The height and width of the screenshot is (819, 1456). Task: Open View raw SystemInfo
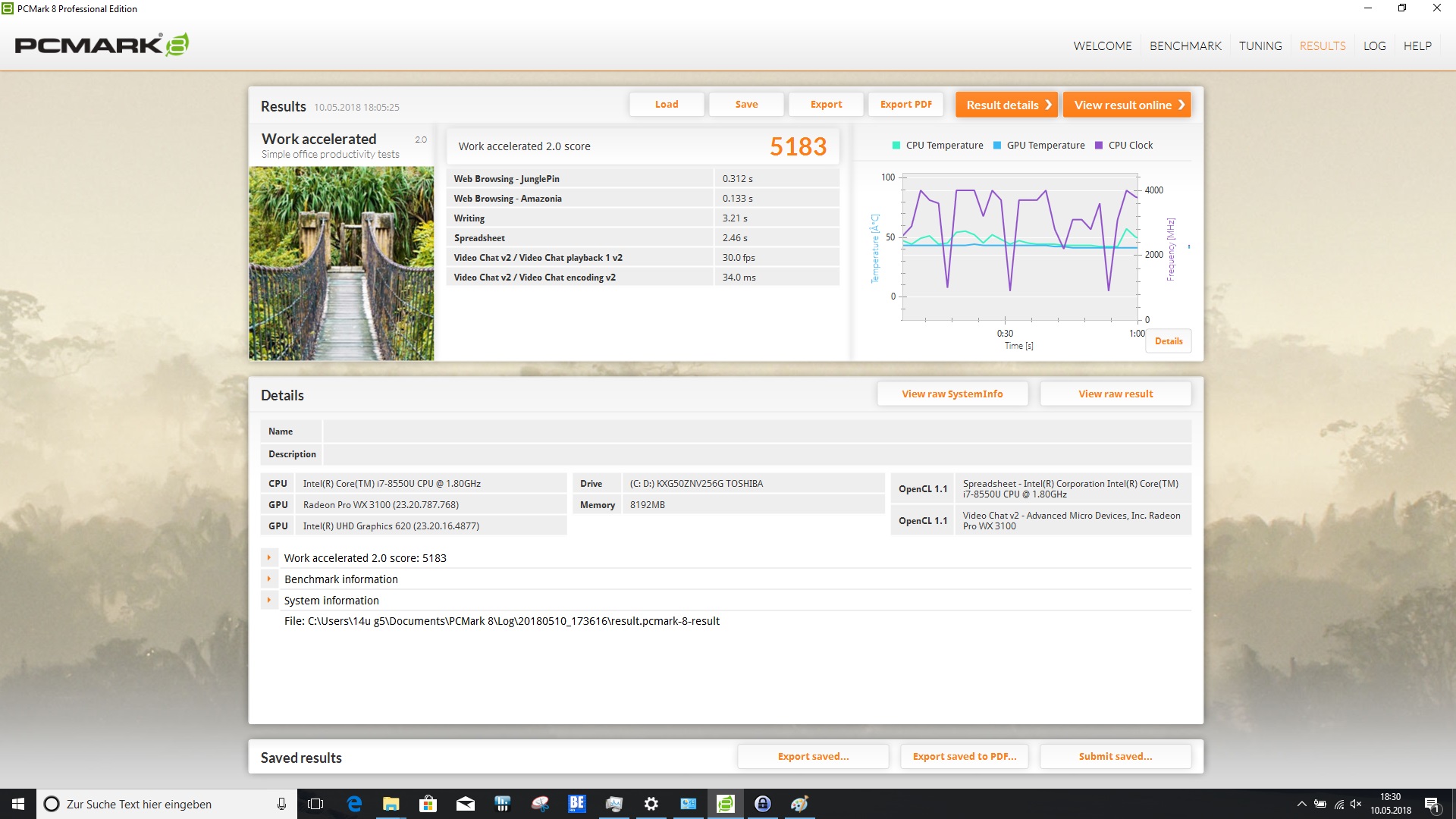click(952, 394)
